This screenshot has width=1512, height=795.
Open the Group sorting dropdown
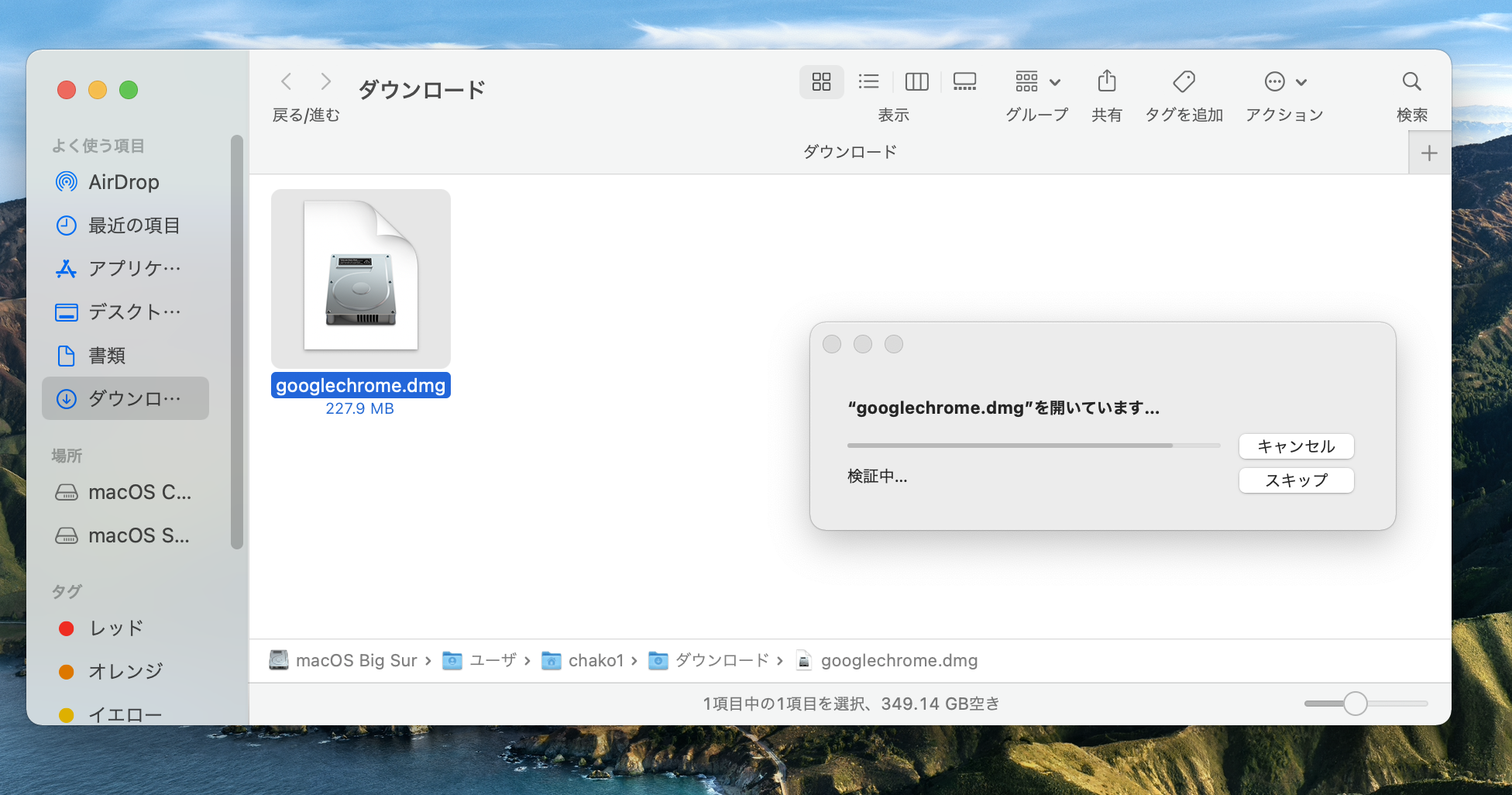[1037, 81]
